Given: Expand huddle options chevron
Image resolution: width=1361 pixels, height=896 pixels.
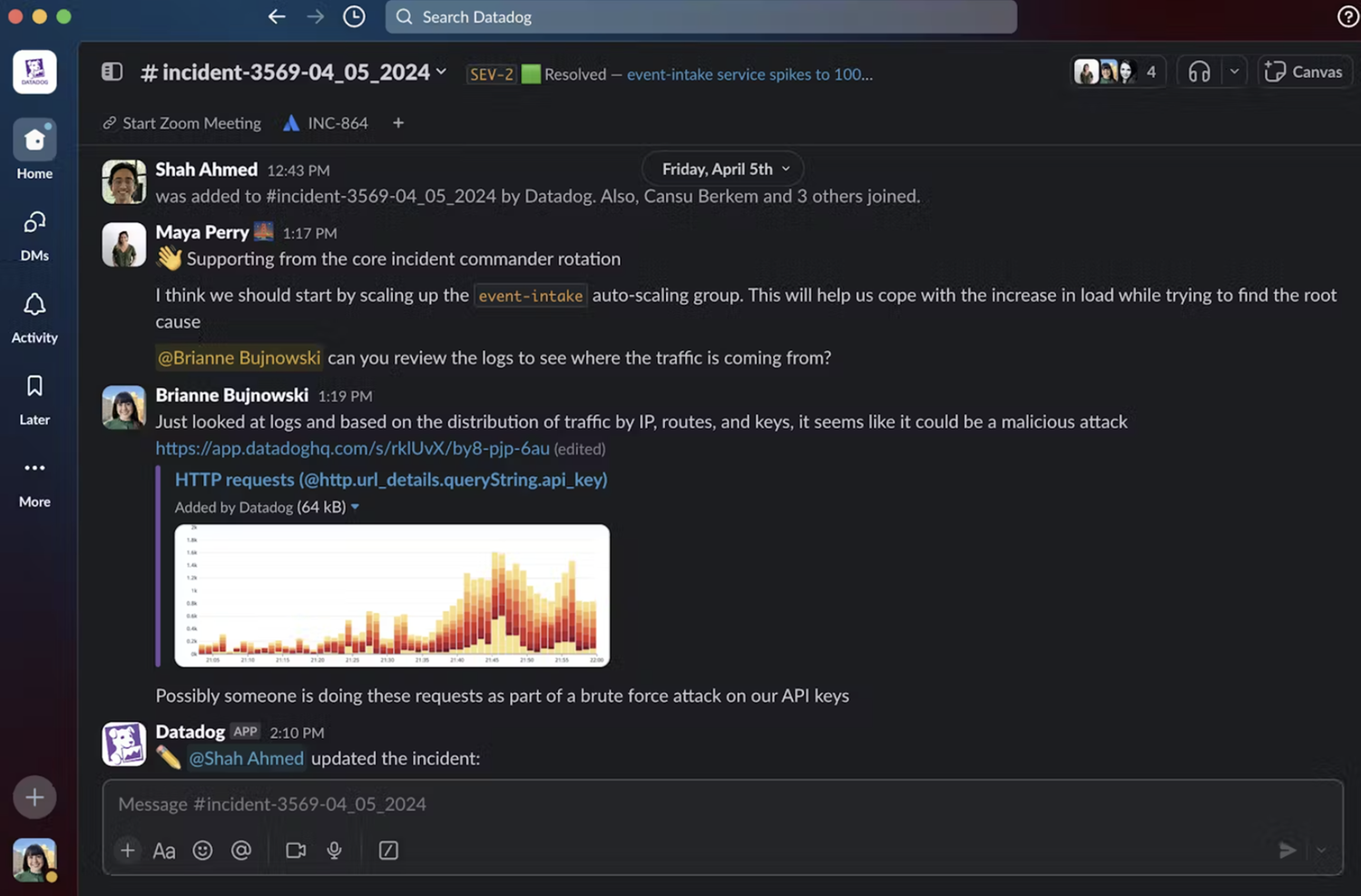Looking at the screenshot, I should click(x=1234, y=72).
